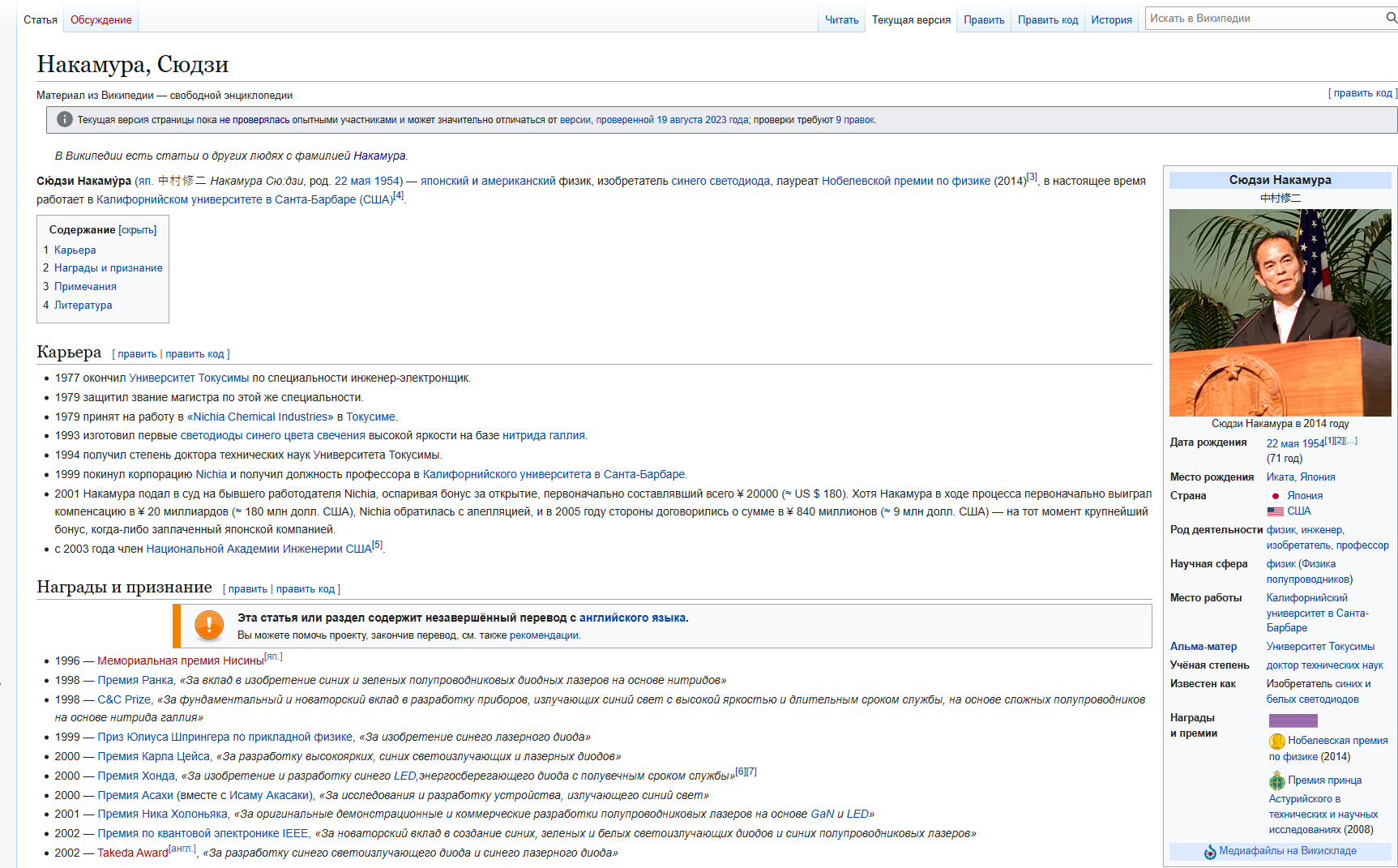Open the Мемориальная премия Нисины red link
1398x868 pixels.
(x=181, y=661)
